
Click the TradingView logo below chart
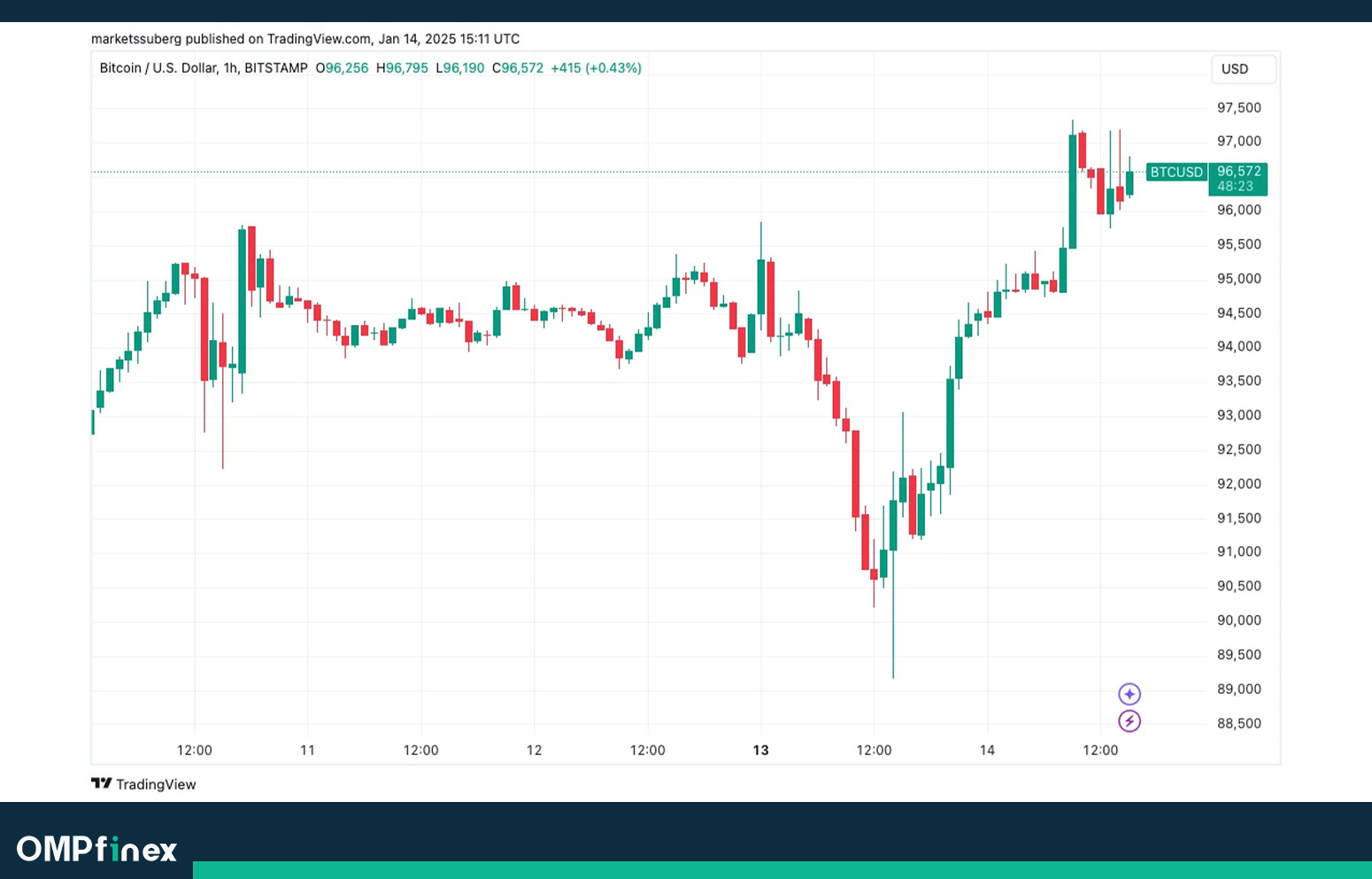click(143, 784)
